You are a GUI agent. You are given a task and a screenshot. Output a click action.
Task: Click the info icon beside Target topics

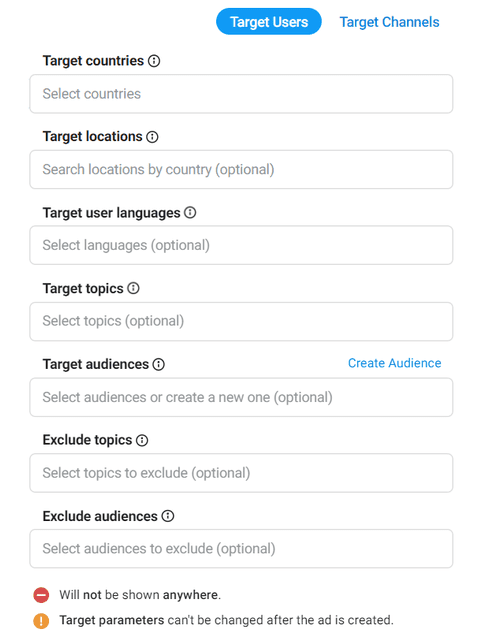pyautogui.click(x=134, y=288)
